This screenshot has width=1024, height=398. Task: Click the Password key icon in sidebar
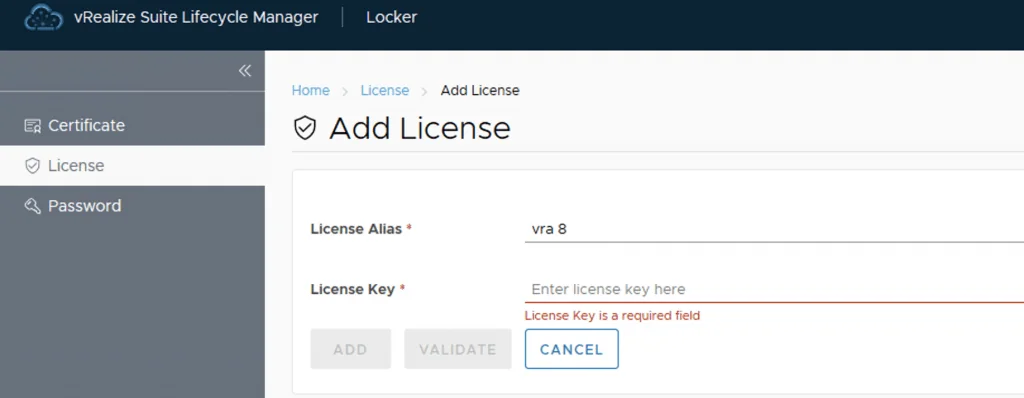33,206
